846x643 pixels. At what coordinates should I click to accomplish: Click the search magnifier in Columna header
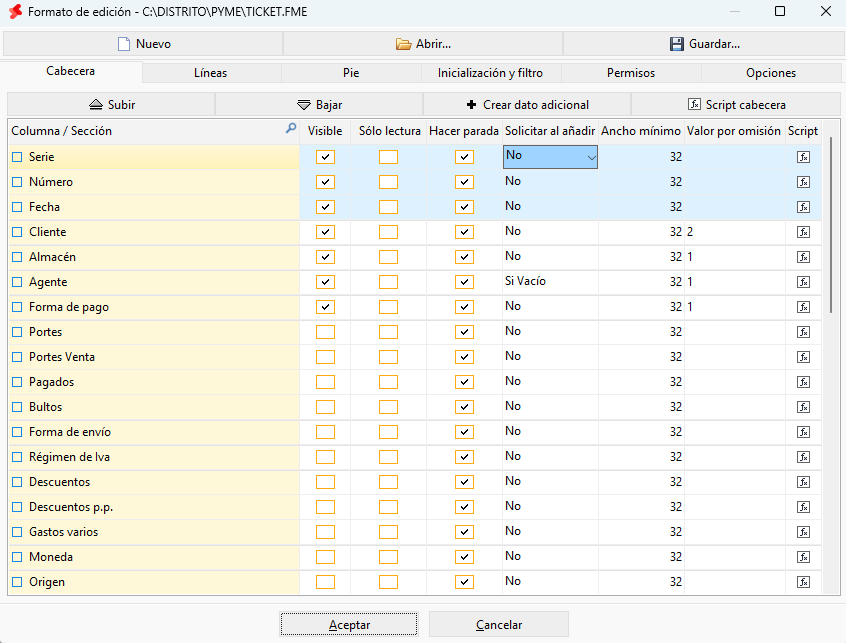pos(291,128)
